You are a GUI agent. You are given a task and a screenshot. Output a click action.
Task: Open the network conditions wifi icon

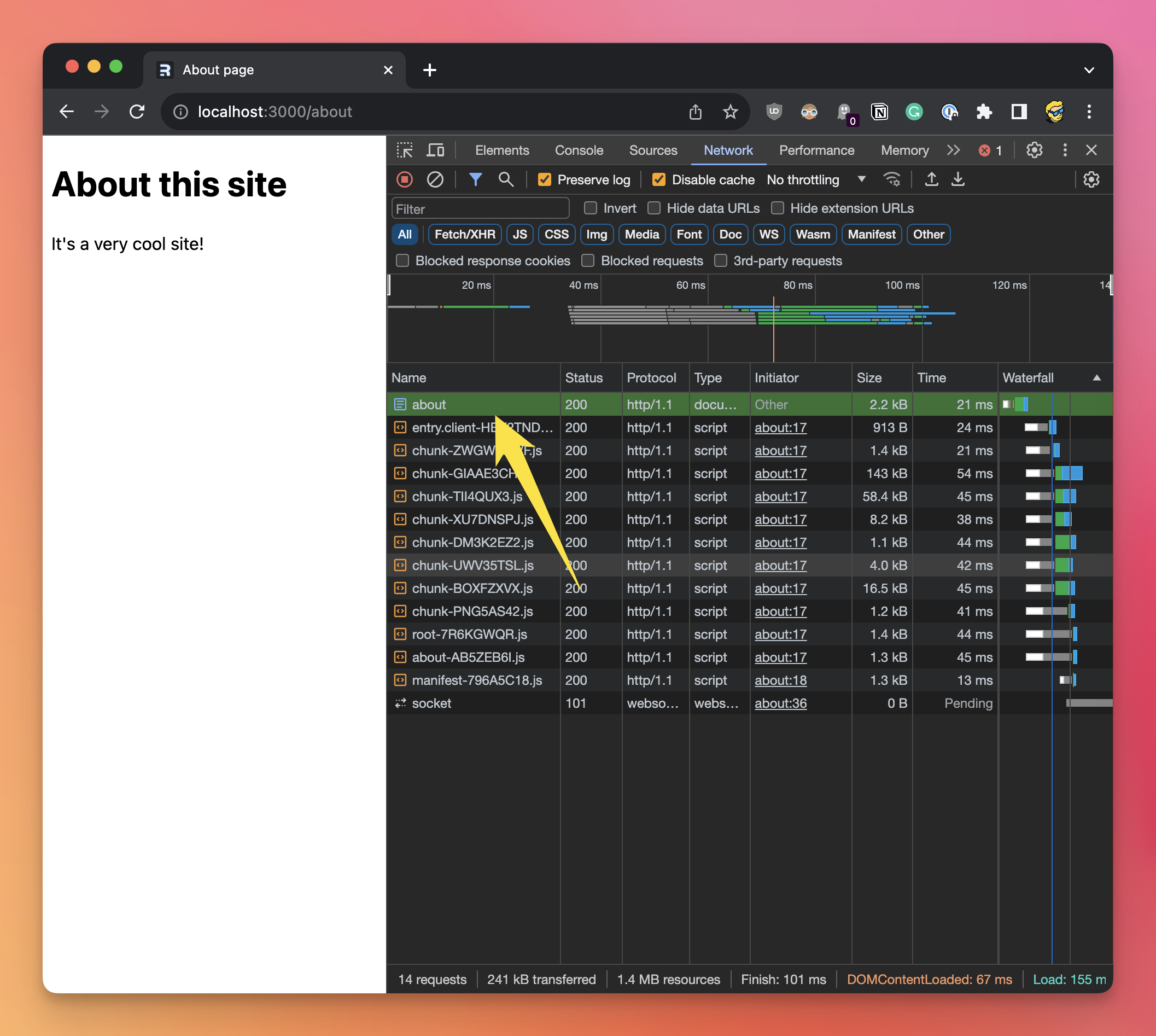tap(891, 180)
